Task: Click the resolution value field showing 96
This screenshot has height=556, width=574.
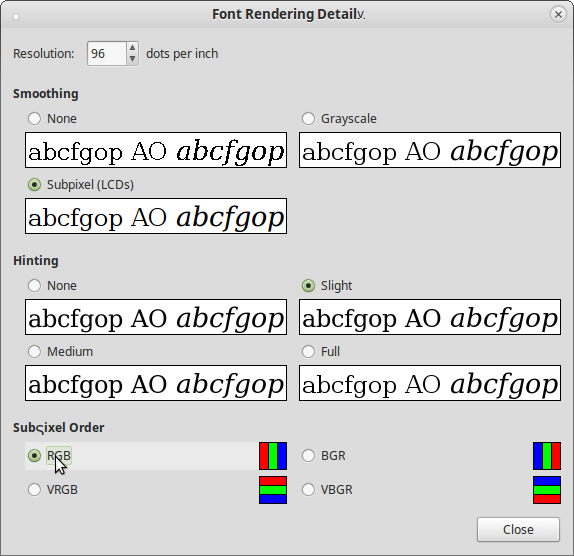Action: point(107,53)
